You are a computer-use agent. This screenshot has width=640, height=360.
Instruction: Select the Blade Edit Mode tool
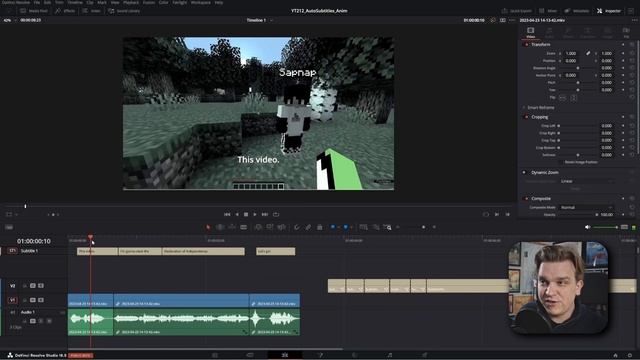pos(244,227)
